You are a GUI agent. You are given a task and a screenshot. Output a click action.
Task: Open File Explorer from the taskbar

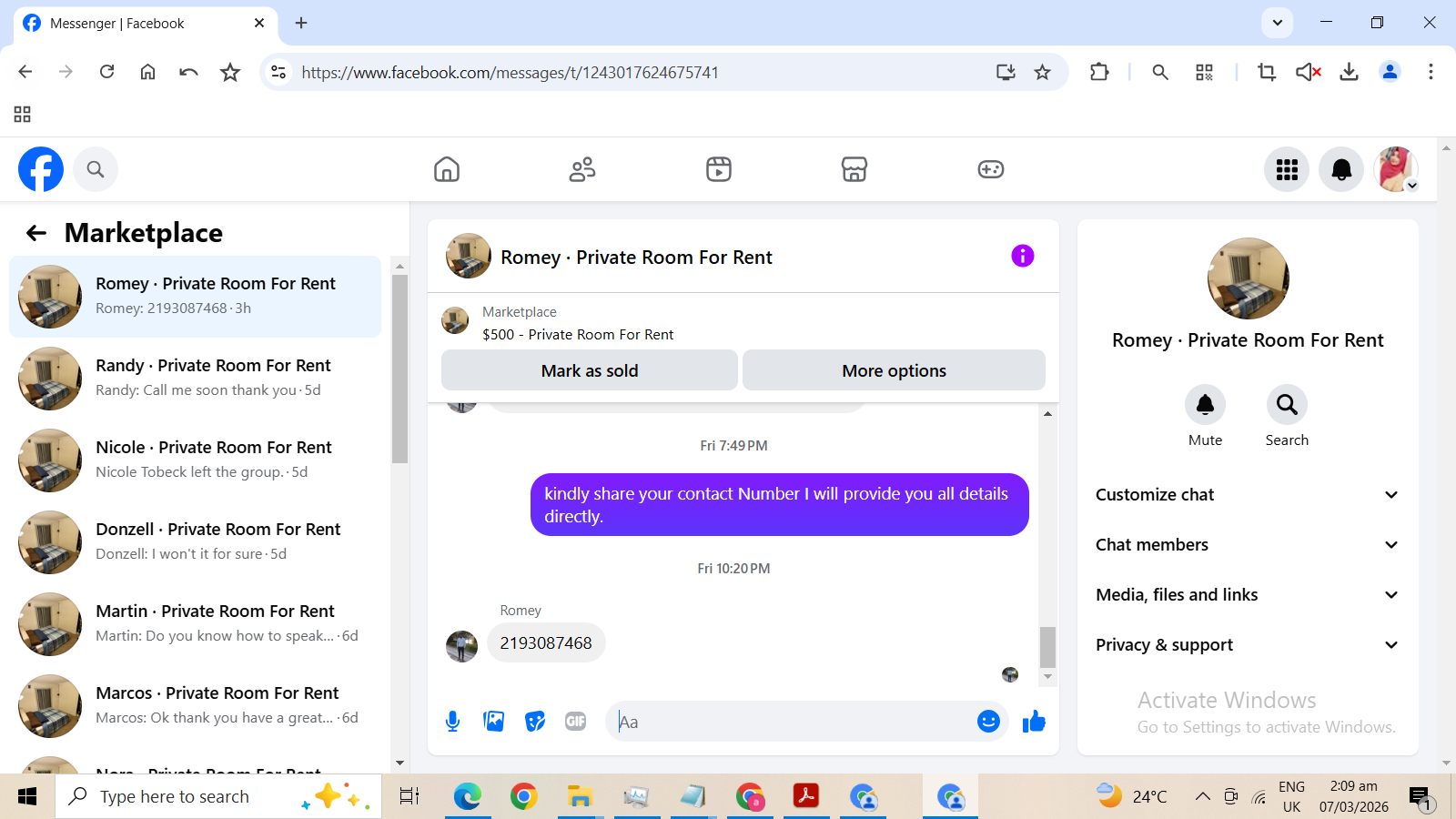(580, 797)
